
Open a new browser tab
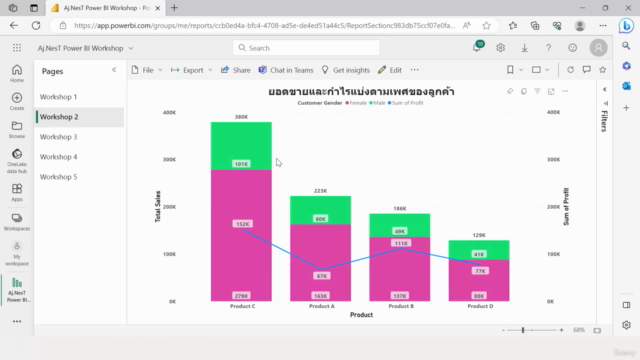[174, 8]
